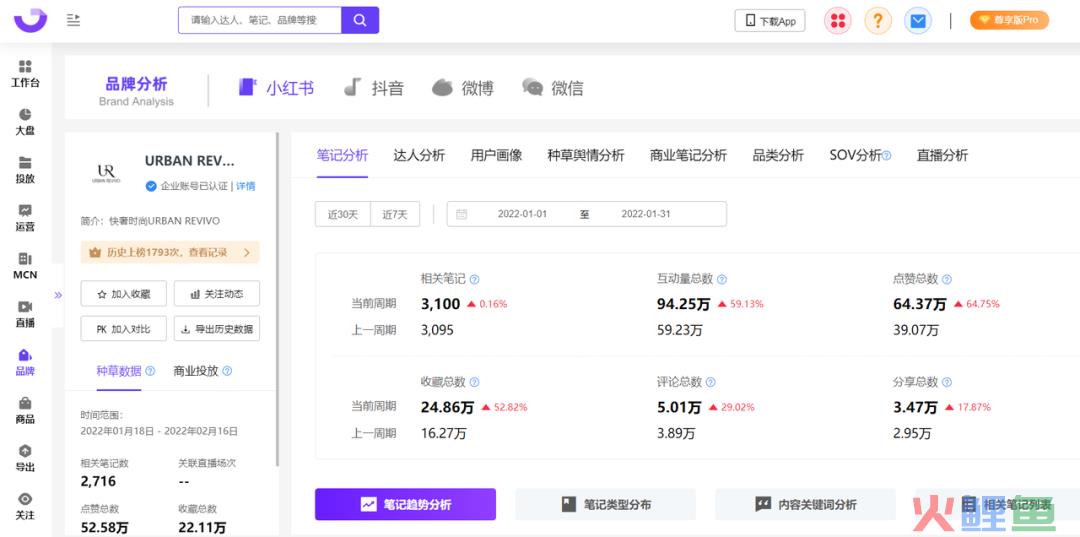Open 商品 in the left sidebar

tap(25, 410)
